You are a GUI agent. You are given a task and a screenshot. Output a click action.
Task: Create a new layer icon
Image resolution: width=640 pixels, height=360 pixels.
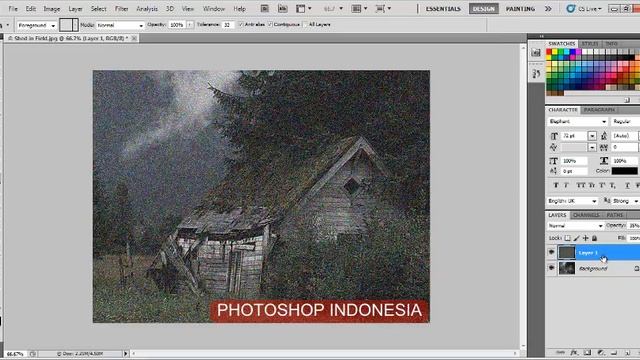627,352
